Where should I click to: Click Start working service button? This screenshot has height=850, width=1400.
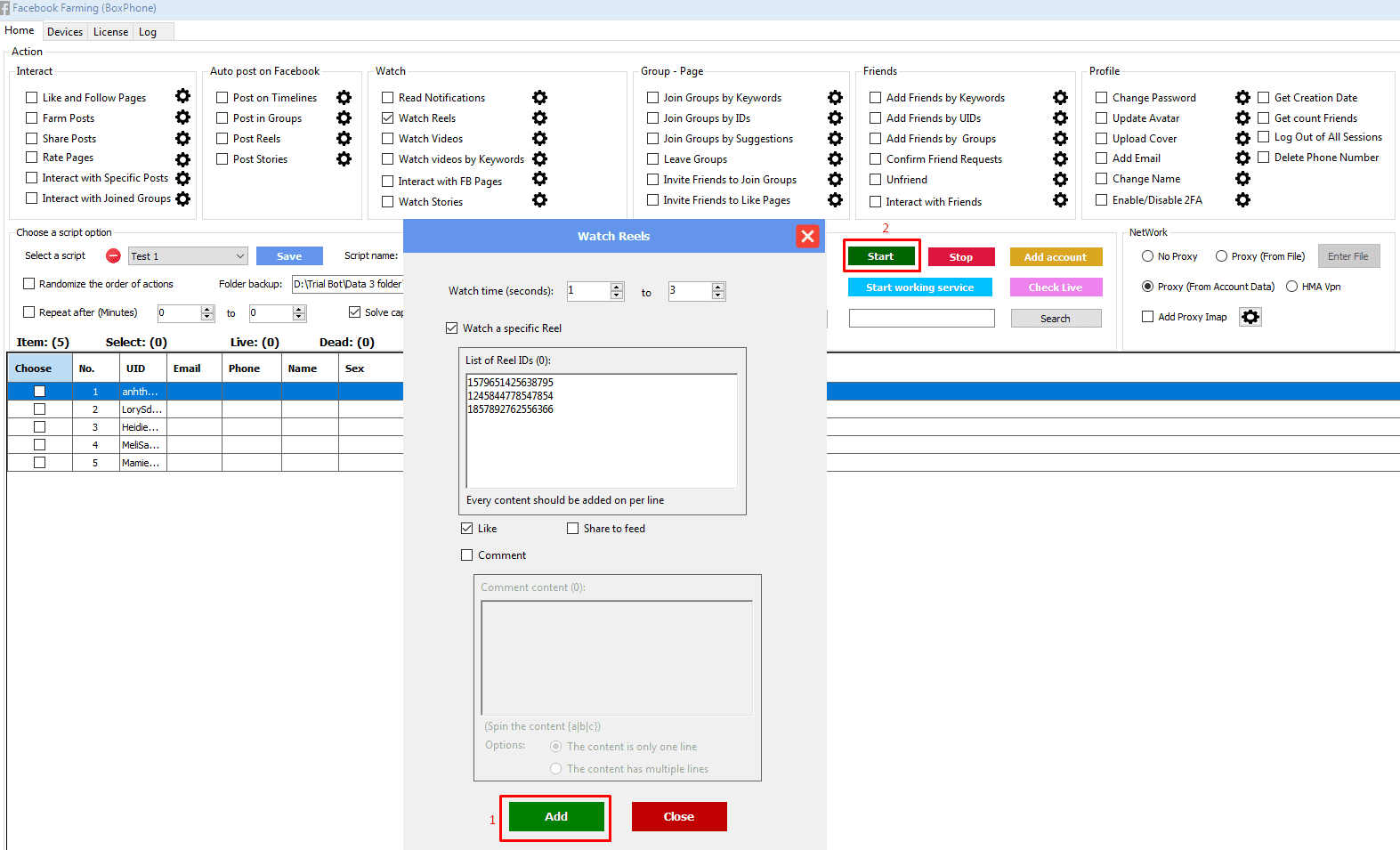[x=920, y=287]
